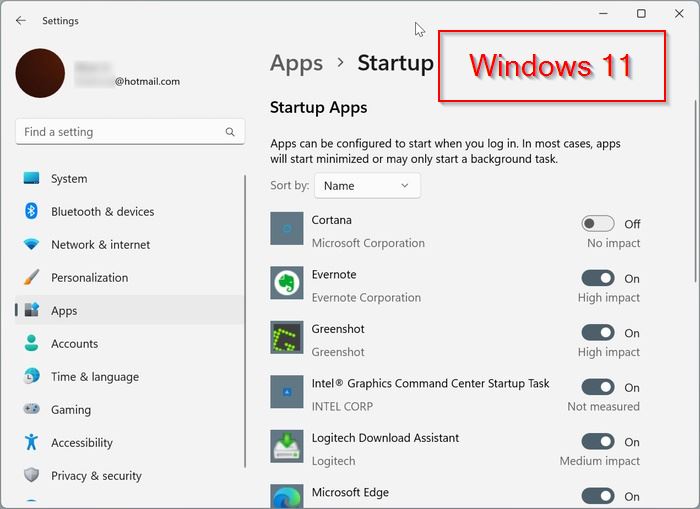Click the Privacy shield icon

click(x=31, y=475)
